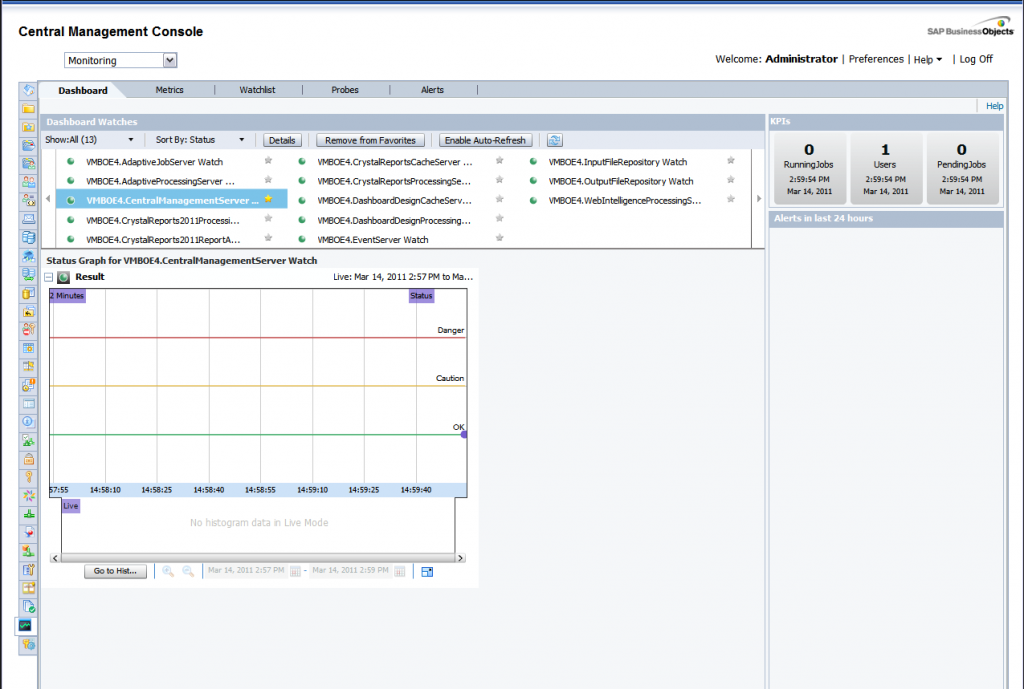Viewport: 1024px width, 689px height.
Task: Click the blue layout icon below the graph
Action: pyautogui.click(x=427, y=571)
